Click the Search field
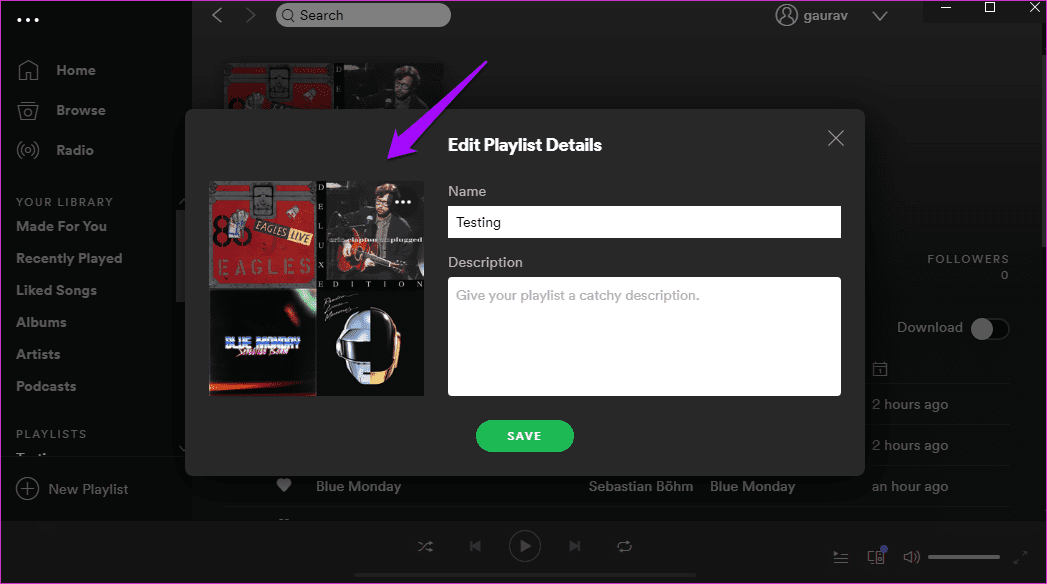The image size is (1047, 584). (x=363, y=15)
